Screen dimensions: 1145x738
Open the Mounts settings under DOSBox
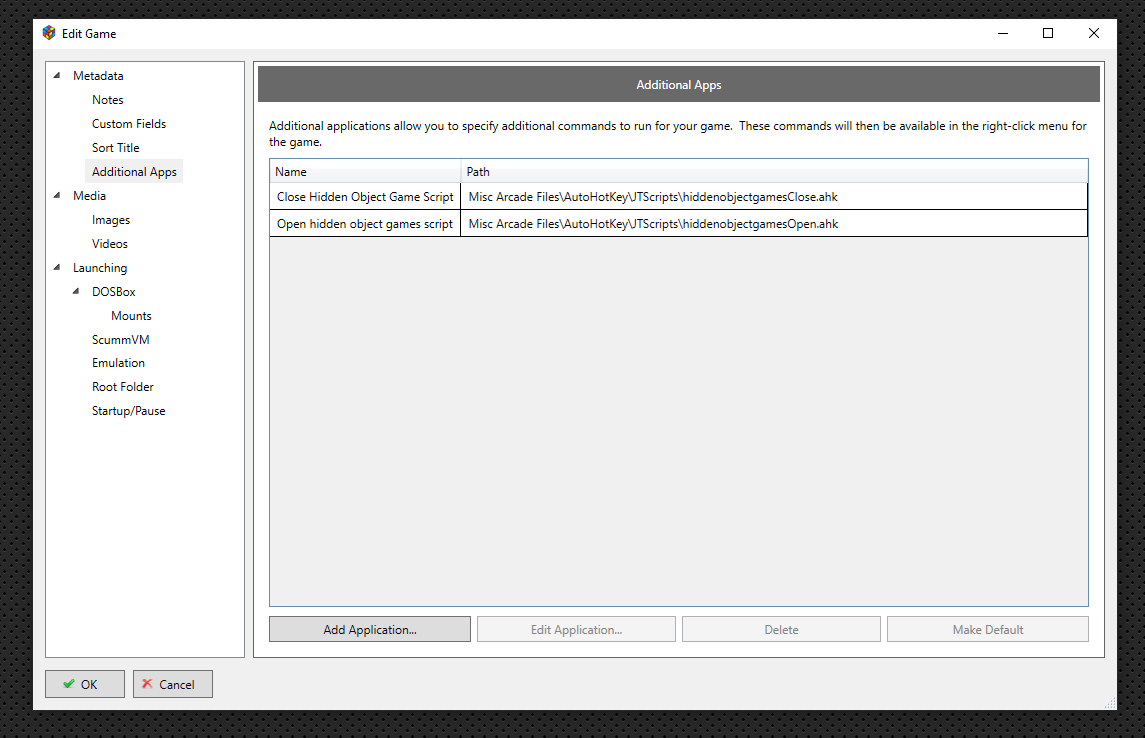[131, 316]
